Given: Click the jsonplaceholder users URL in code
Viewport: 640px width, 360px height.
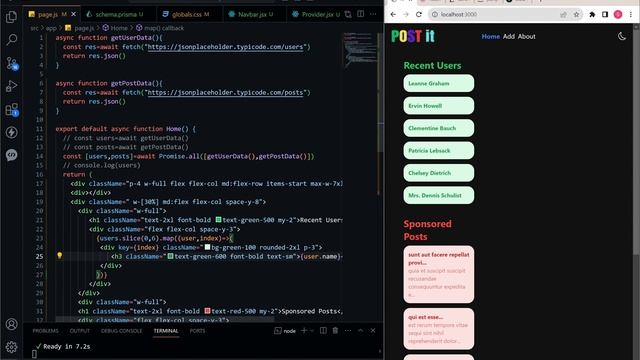Looking at the screenshot, I should click(x=225, y=47).
